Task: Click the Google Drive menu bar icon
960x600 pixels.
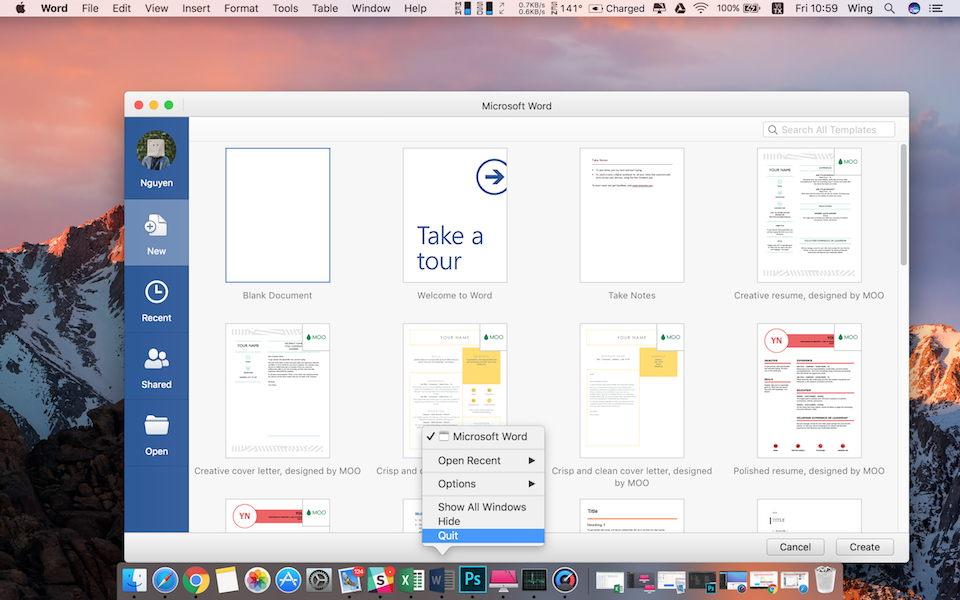Action: point(680,9)
